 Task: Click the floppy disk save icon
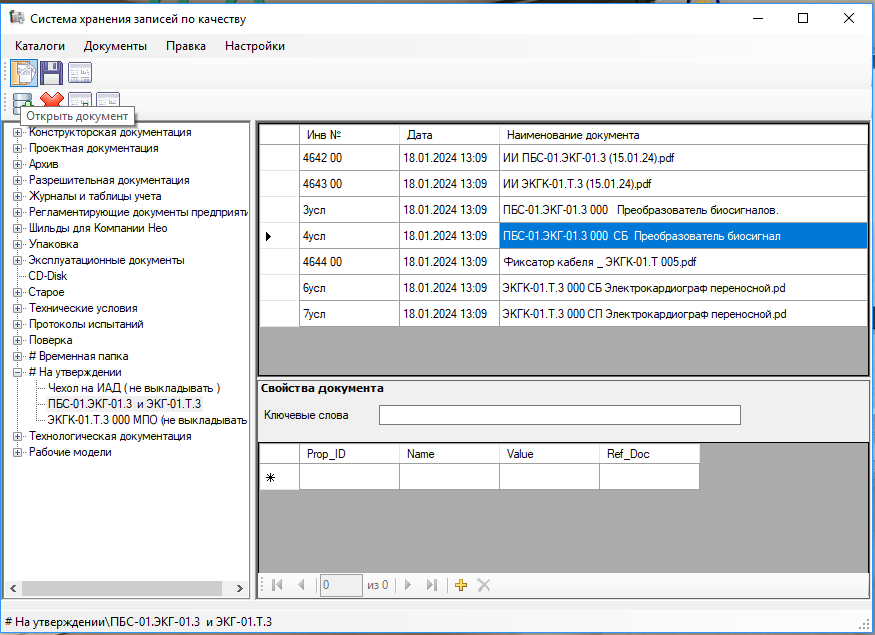(51, 73)
